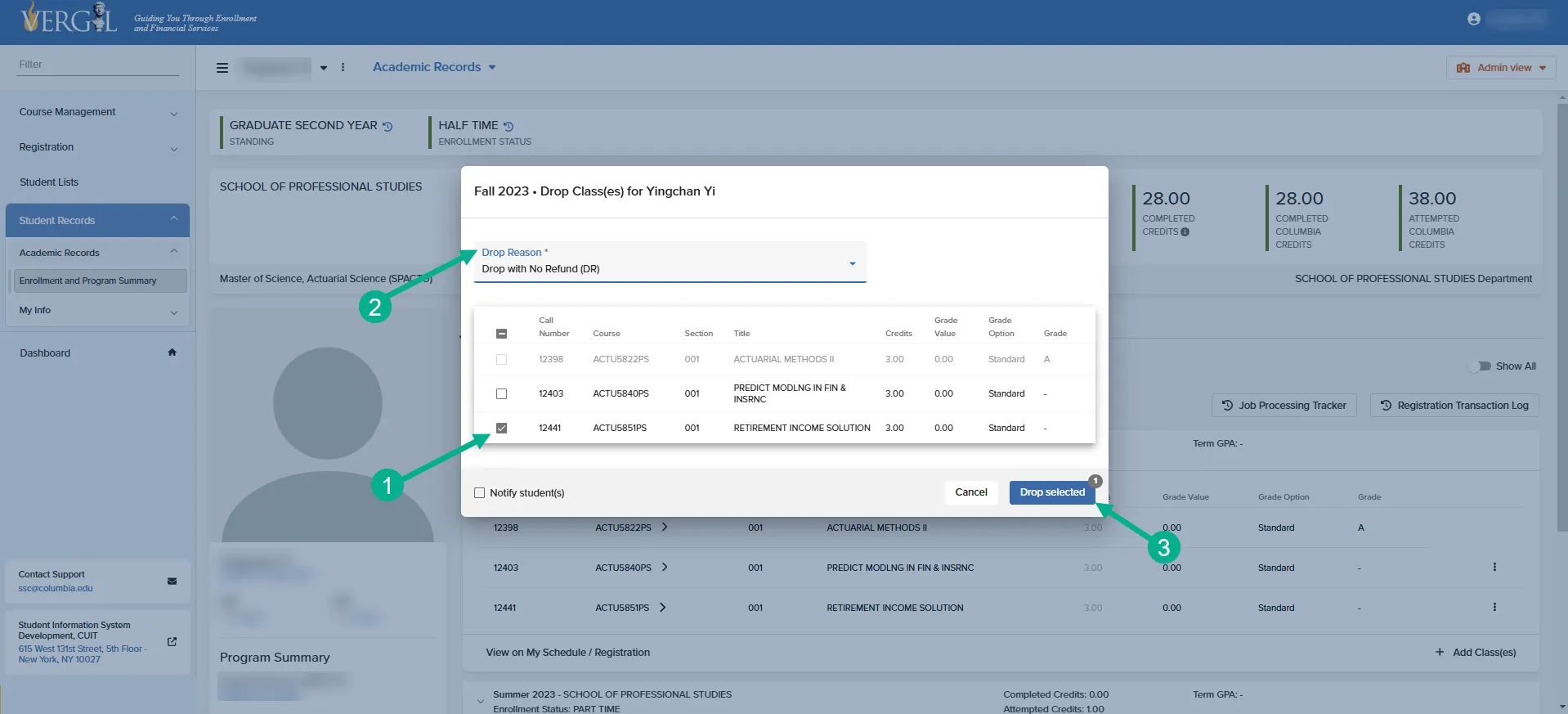Open the vertical dots menu beside student name
Screen dimensions: 1568x714
[x=343, y=68]
